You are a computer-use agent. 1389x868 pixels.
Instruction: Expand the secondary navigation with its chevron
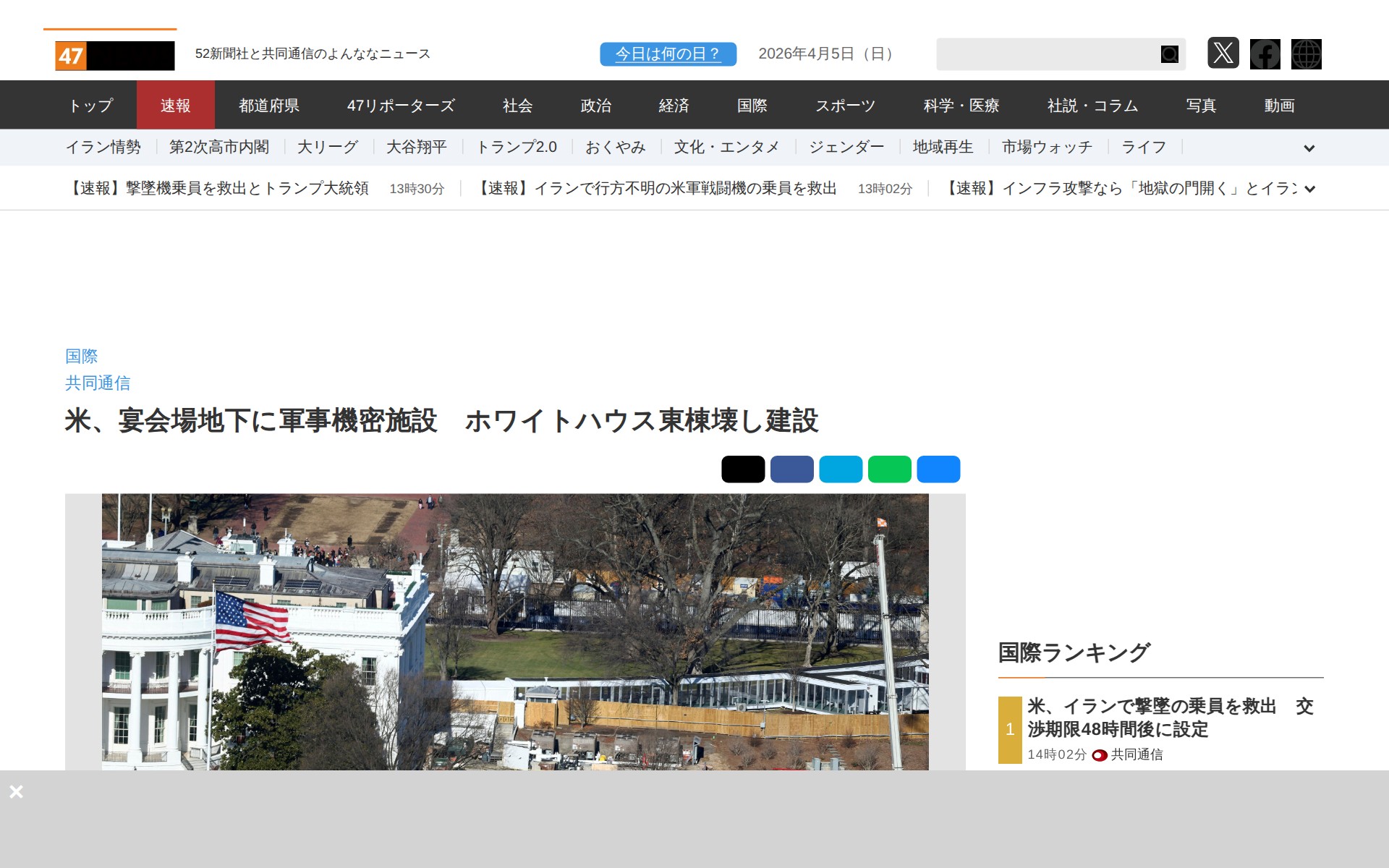coord(1309,148)
